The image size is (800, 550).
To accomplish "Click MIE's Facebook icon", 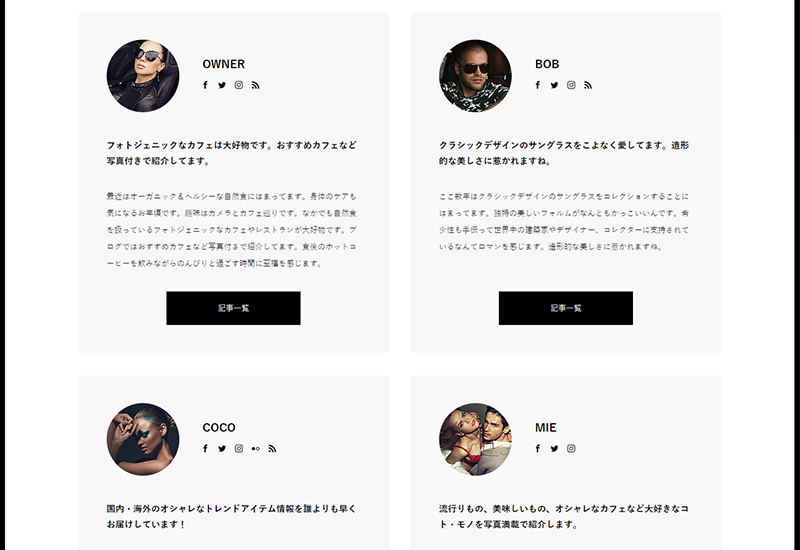I will [x=538, y=448].
